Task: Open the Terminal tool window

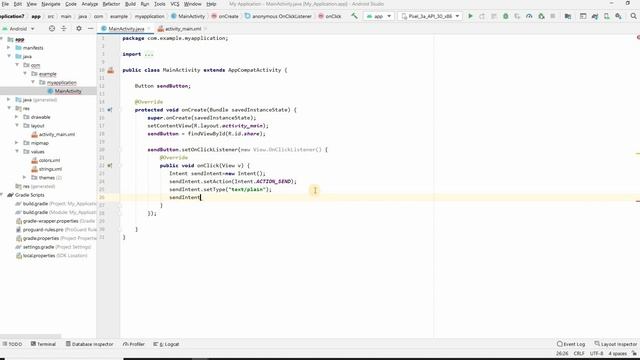Action: click(43, 344)
